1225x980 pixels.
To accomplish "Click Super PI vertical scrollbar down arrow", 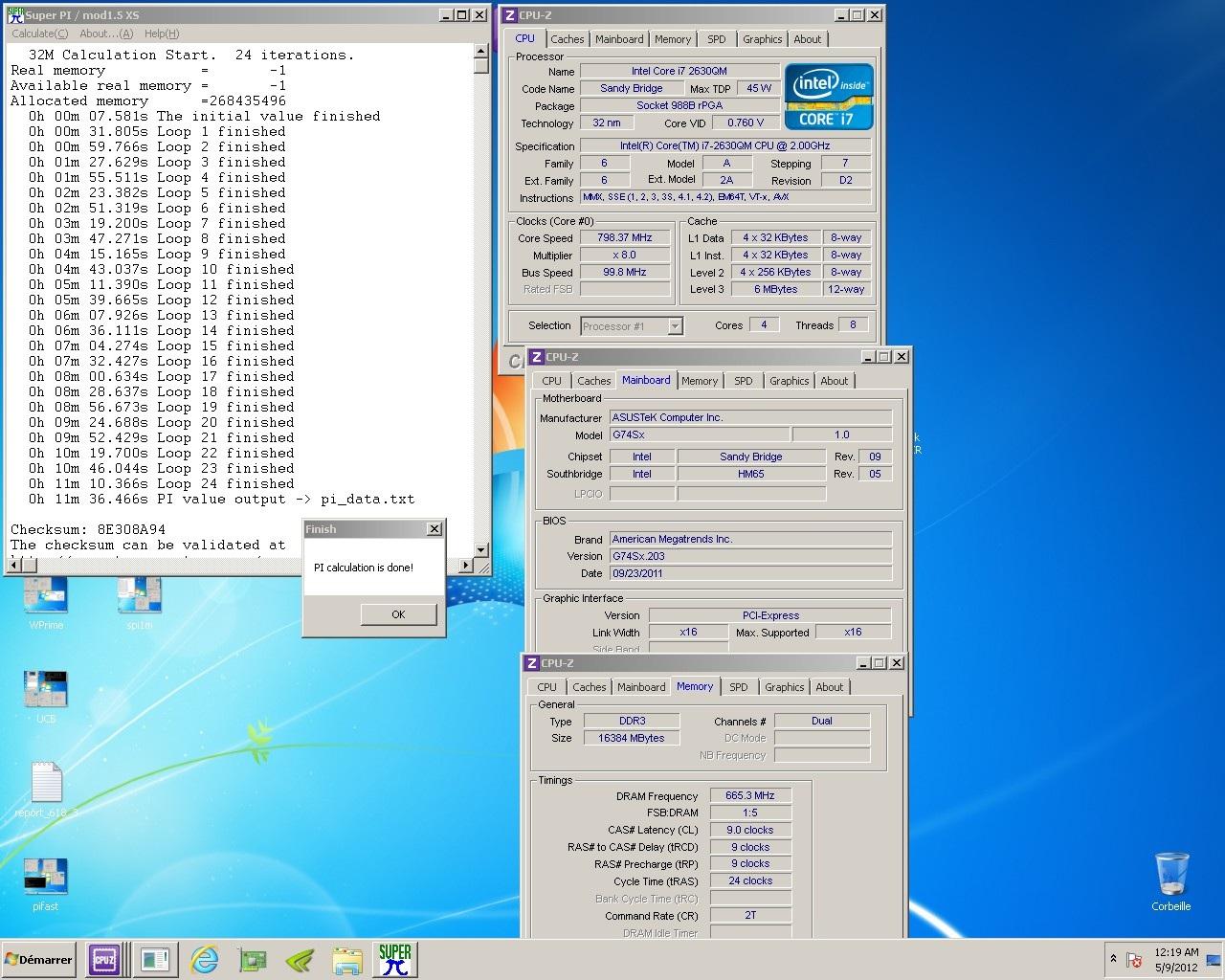I will (481, 548).
